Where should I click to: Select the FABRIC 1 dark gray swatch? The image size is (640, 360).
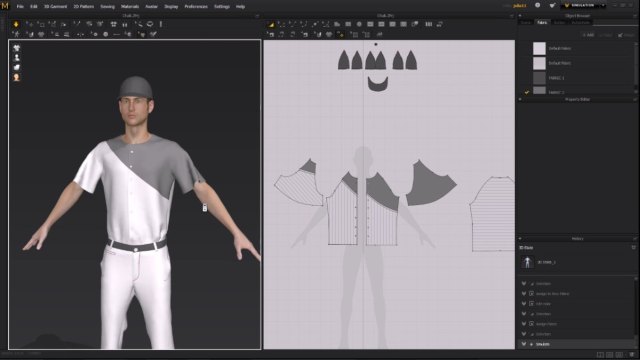click(539, 78)
